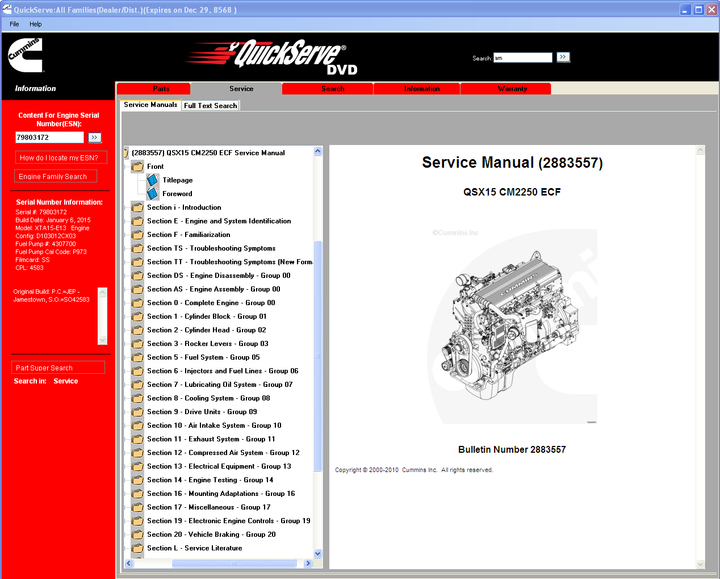Run search with top arrow button
Viewport: 720px width, 579px height.
coord(563,57)
